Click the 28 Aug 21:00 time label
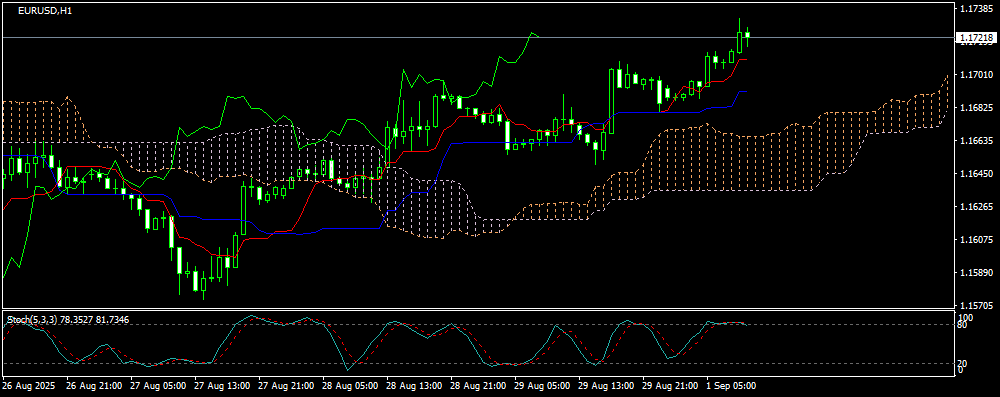The width and height of the screenshot is (1000, 397). point(478,386)
